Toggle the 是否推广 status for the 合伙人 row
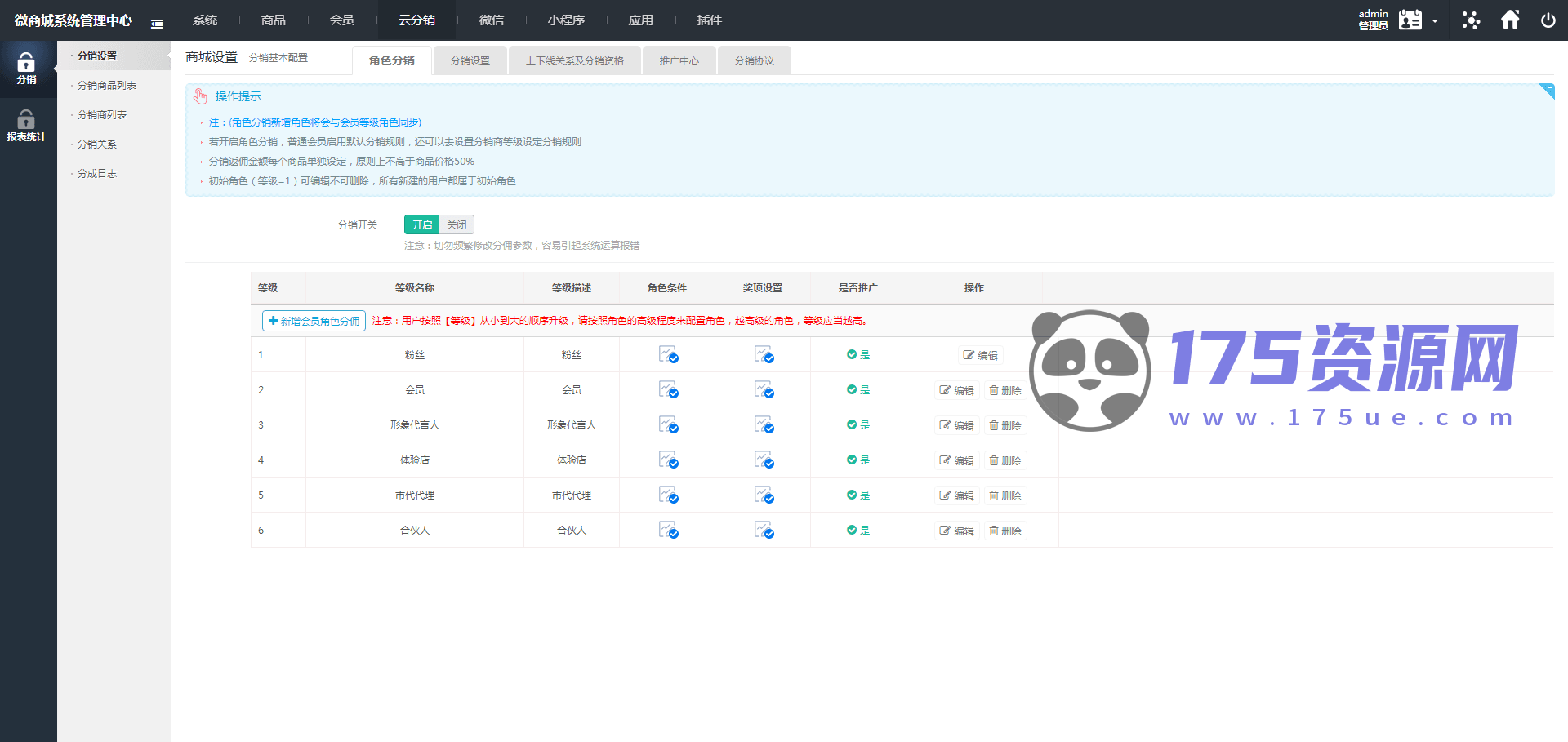The height and width of the screenshot is (742, 1568). (x=858, y=531)
